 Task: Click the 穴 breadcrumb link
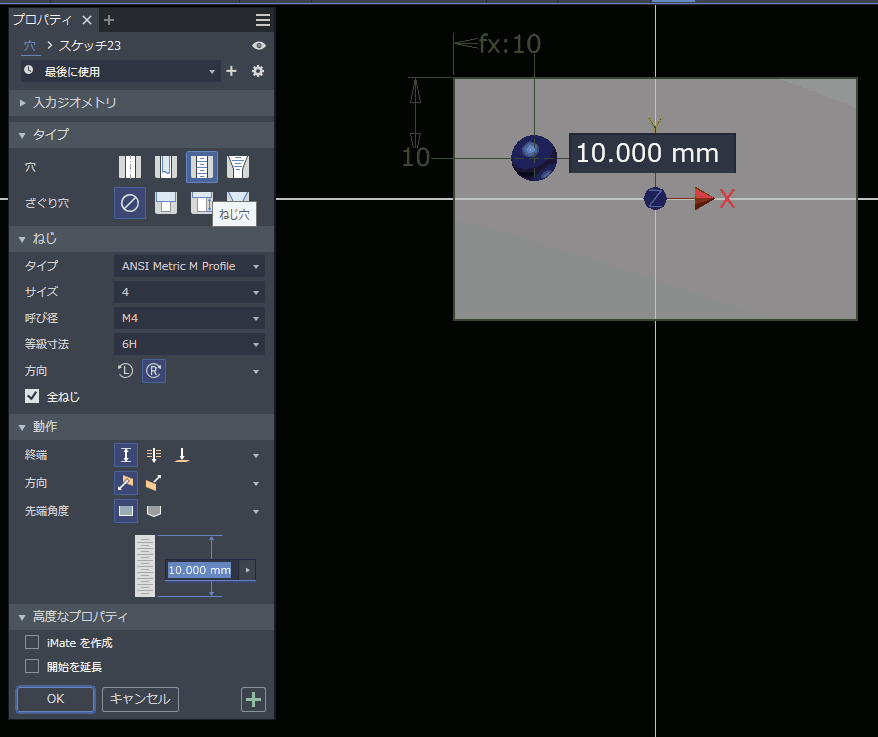pyautogui.click(x=29, y=46)
